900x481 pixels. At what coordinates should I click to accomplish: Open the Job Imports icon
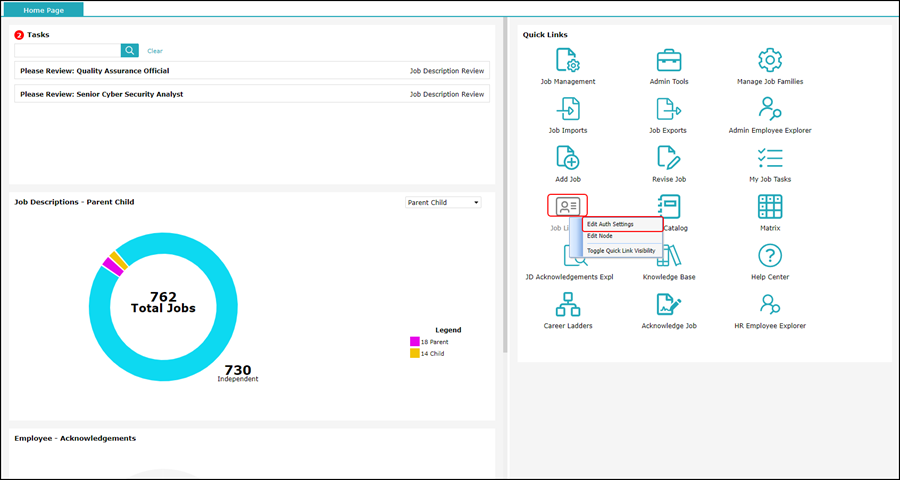coord(568,108)
